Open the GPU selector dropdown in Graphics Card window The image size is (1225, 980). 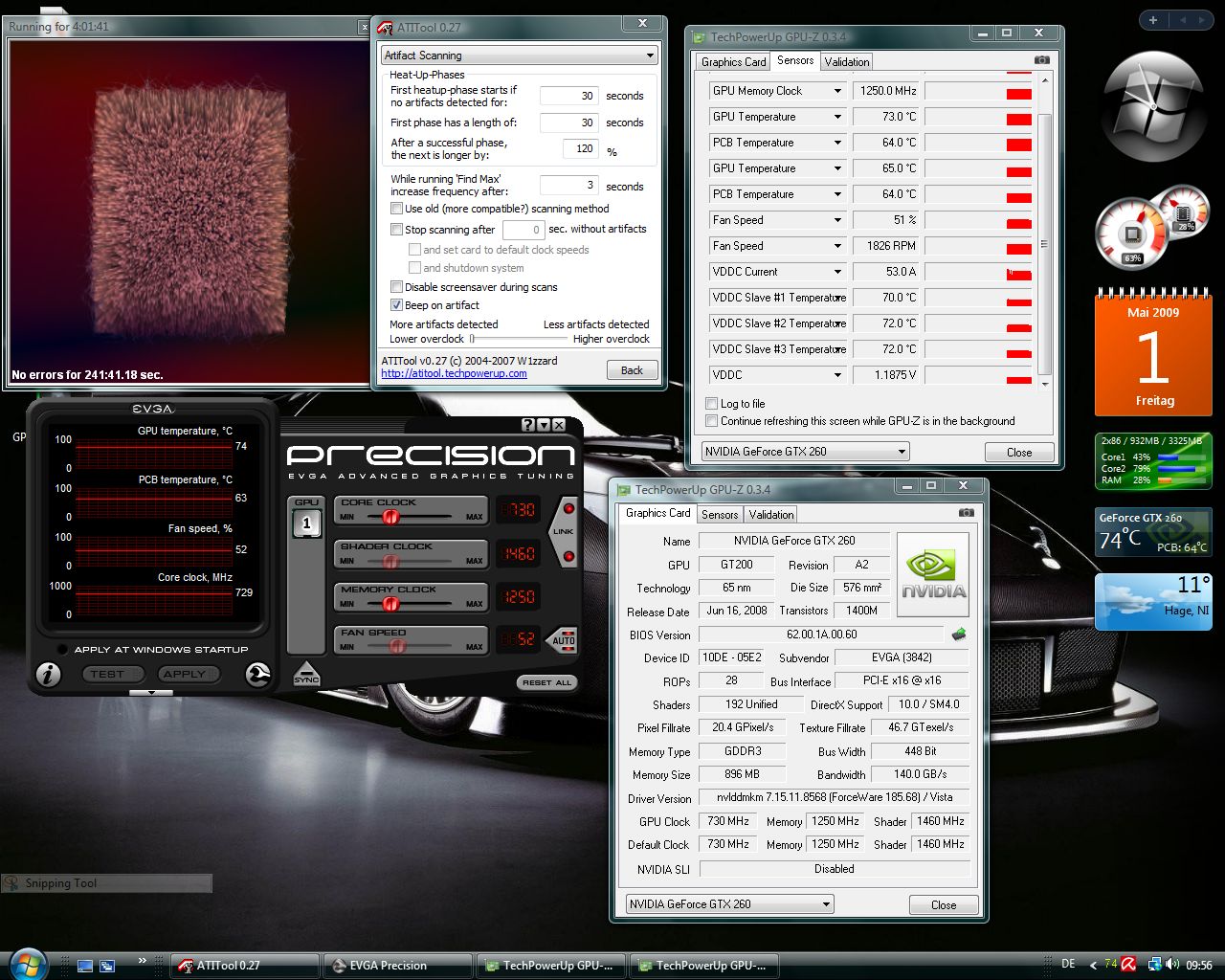[x=729, y=904]
